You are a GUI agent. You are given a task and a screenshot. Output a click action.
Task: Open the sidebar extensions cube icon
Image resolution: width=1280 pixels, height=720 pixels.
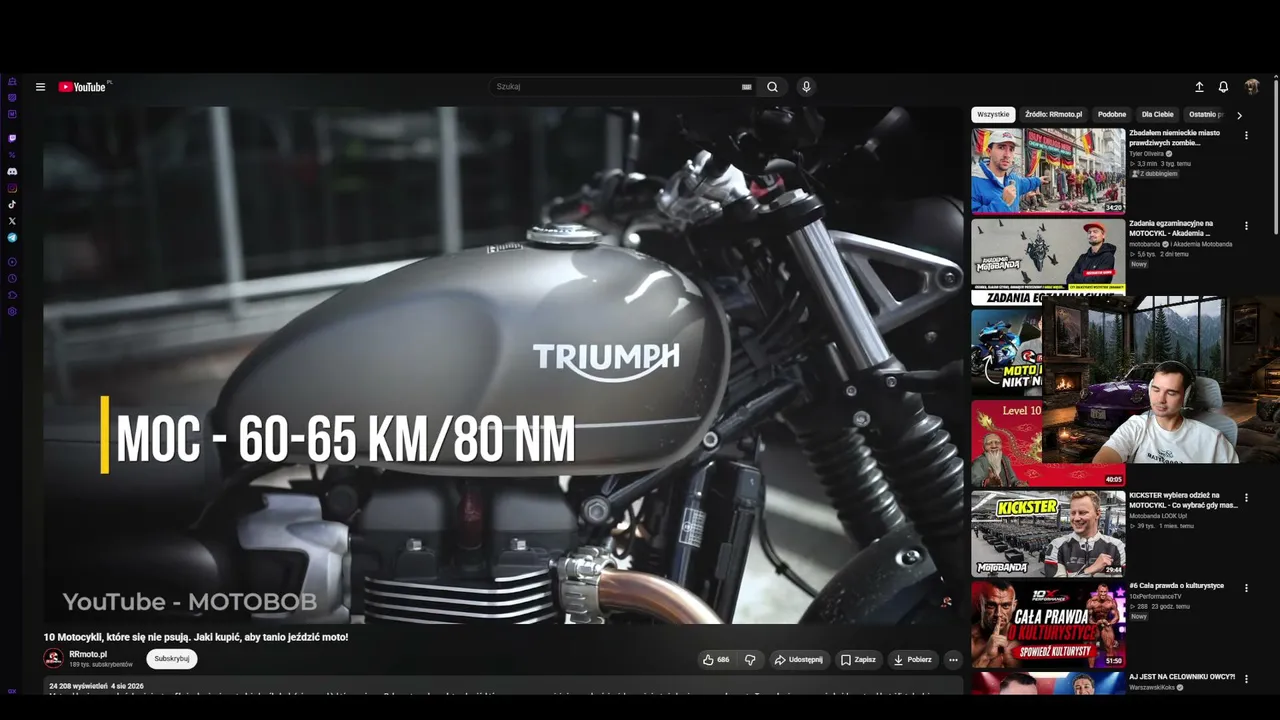click(12, 295)
